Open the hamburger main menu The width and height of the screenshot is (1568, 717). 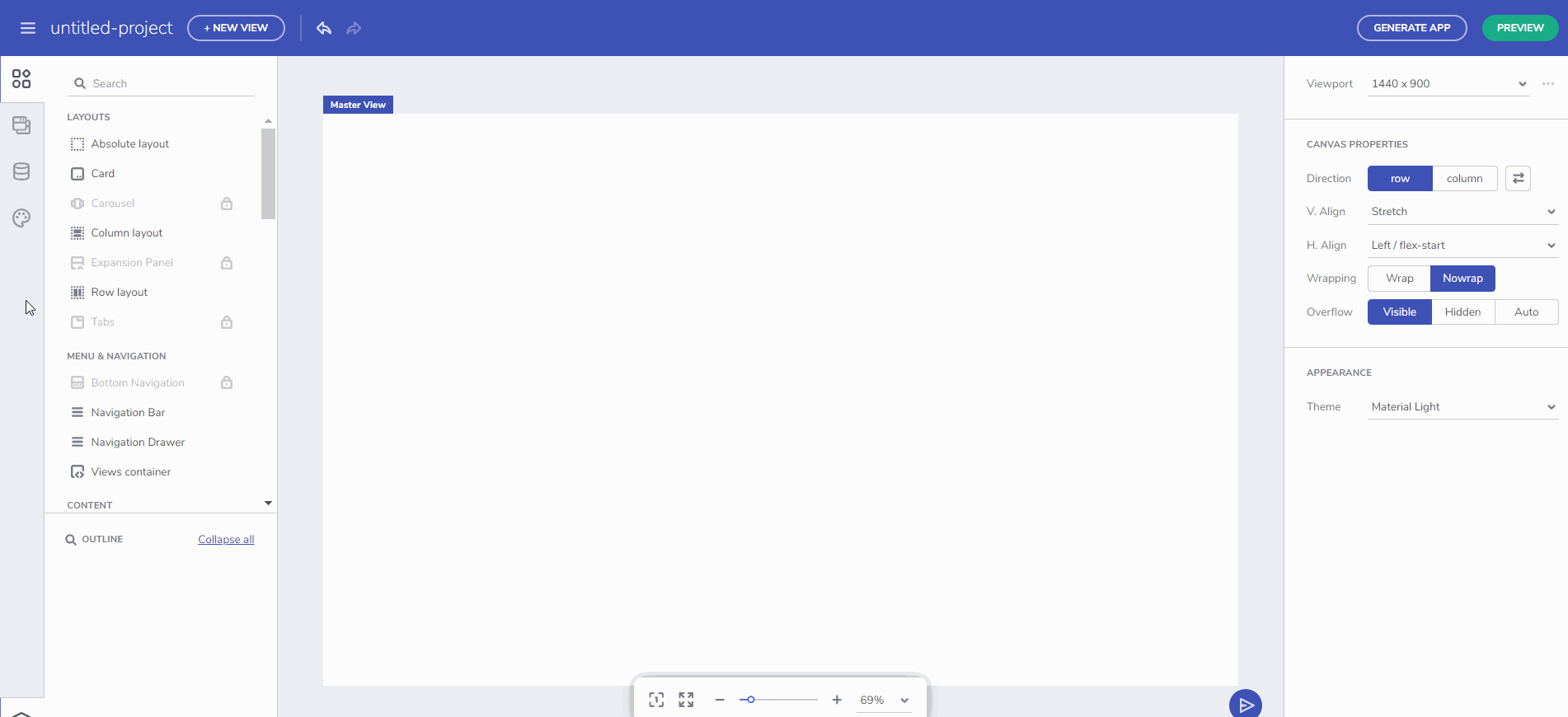click(x=28, y=28)
